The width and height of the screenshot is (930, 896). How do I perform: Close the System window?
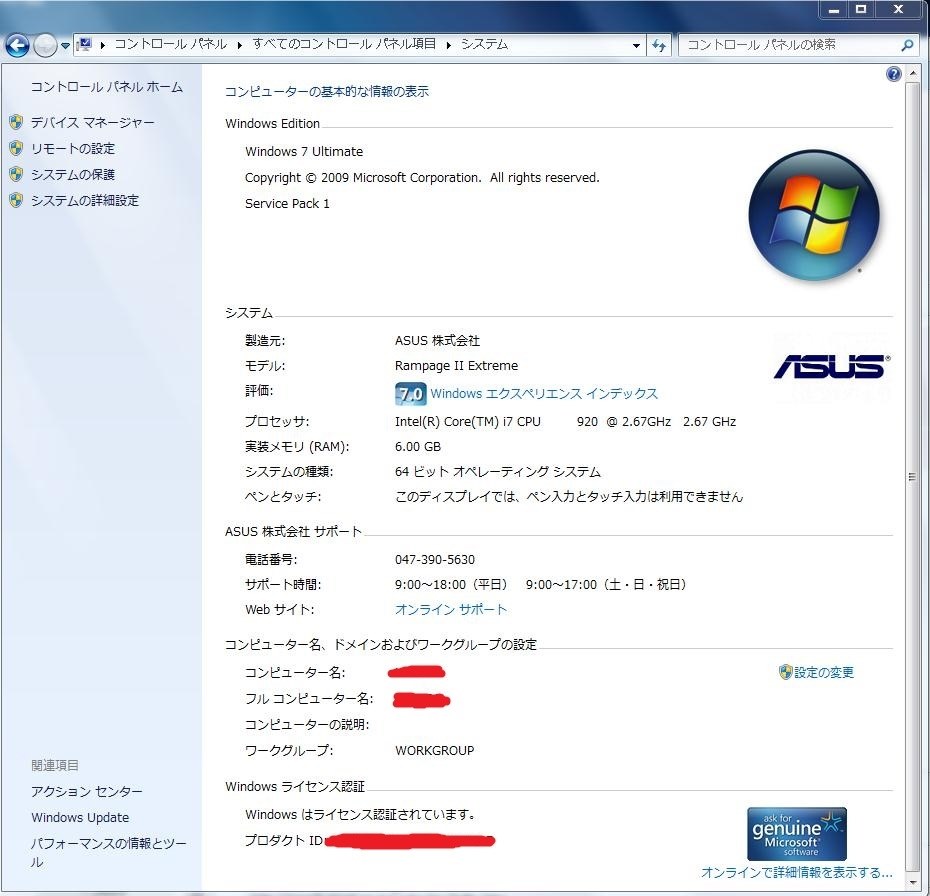coord(898,9)
